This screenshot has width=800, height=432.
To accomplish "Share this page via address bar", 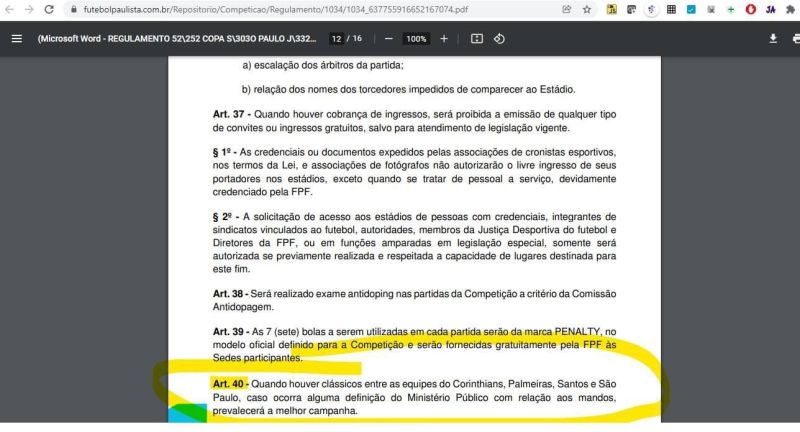I will coord(567,9).
